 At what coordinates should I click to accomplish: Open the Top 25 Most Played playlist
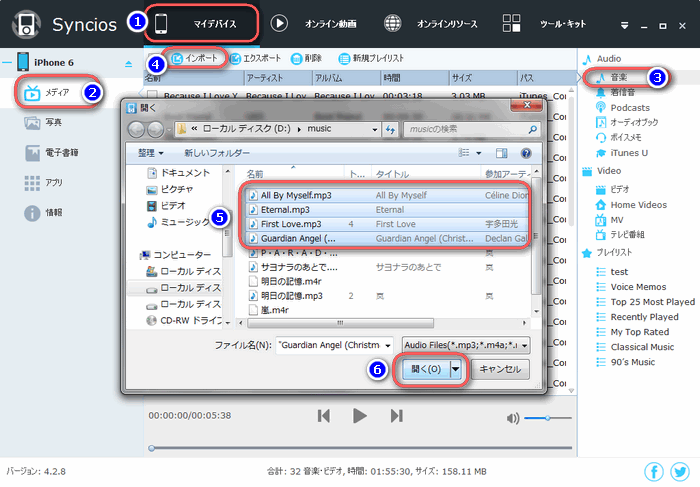[646, 302]
